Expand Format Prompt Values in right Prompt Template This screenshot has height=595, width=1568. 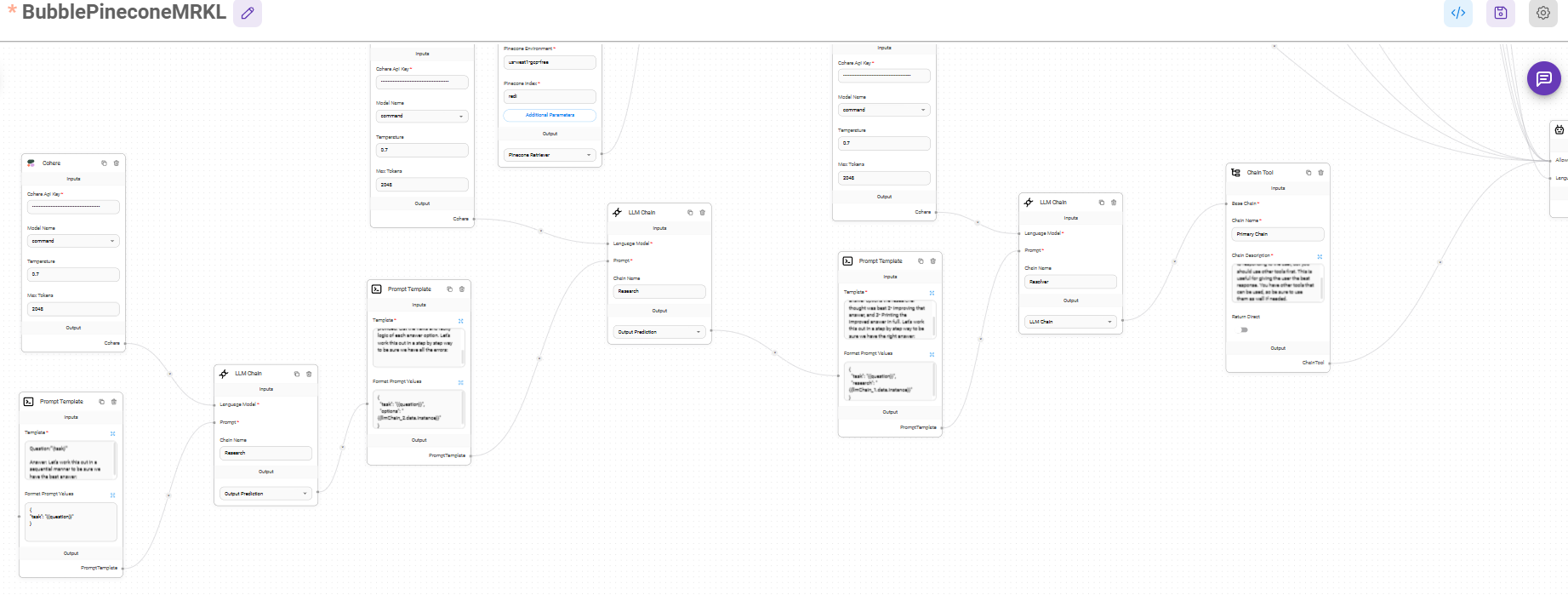(x=932, y=354)
